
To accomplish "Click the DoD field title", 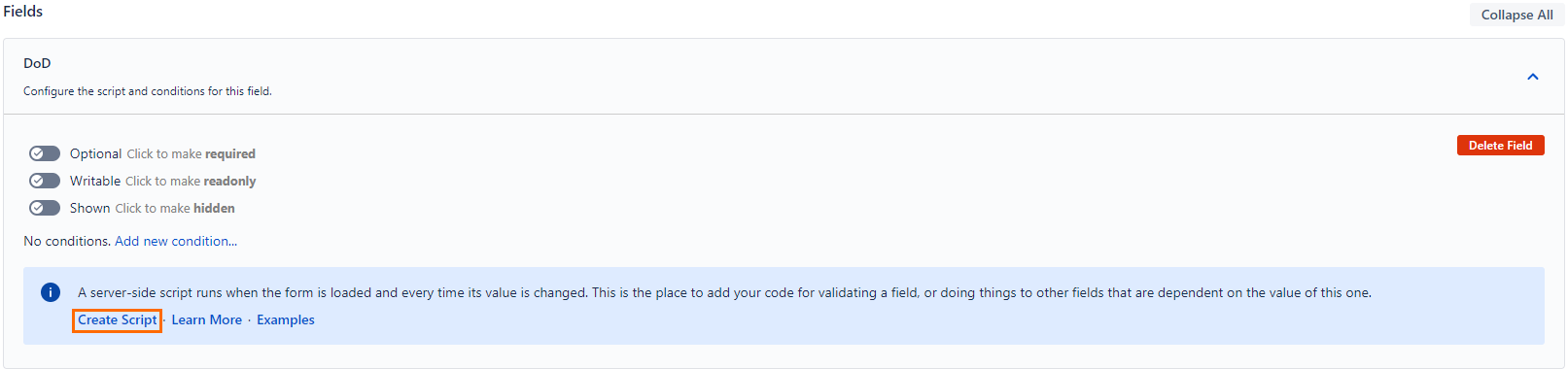I will (x=37, y=63).
